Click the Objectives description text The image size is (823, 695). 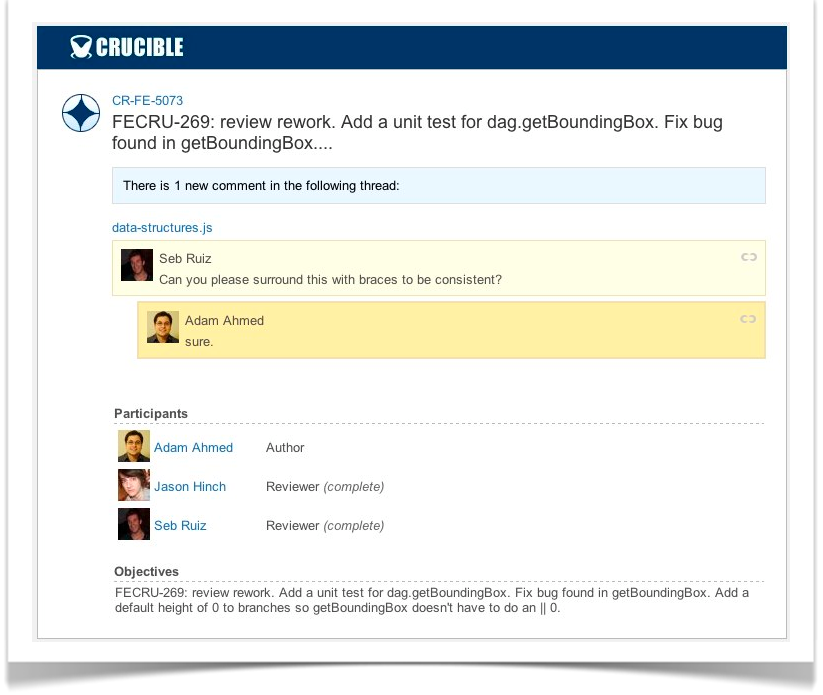[432, 599]
